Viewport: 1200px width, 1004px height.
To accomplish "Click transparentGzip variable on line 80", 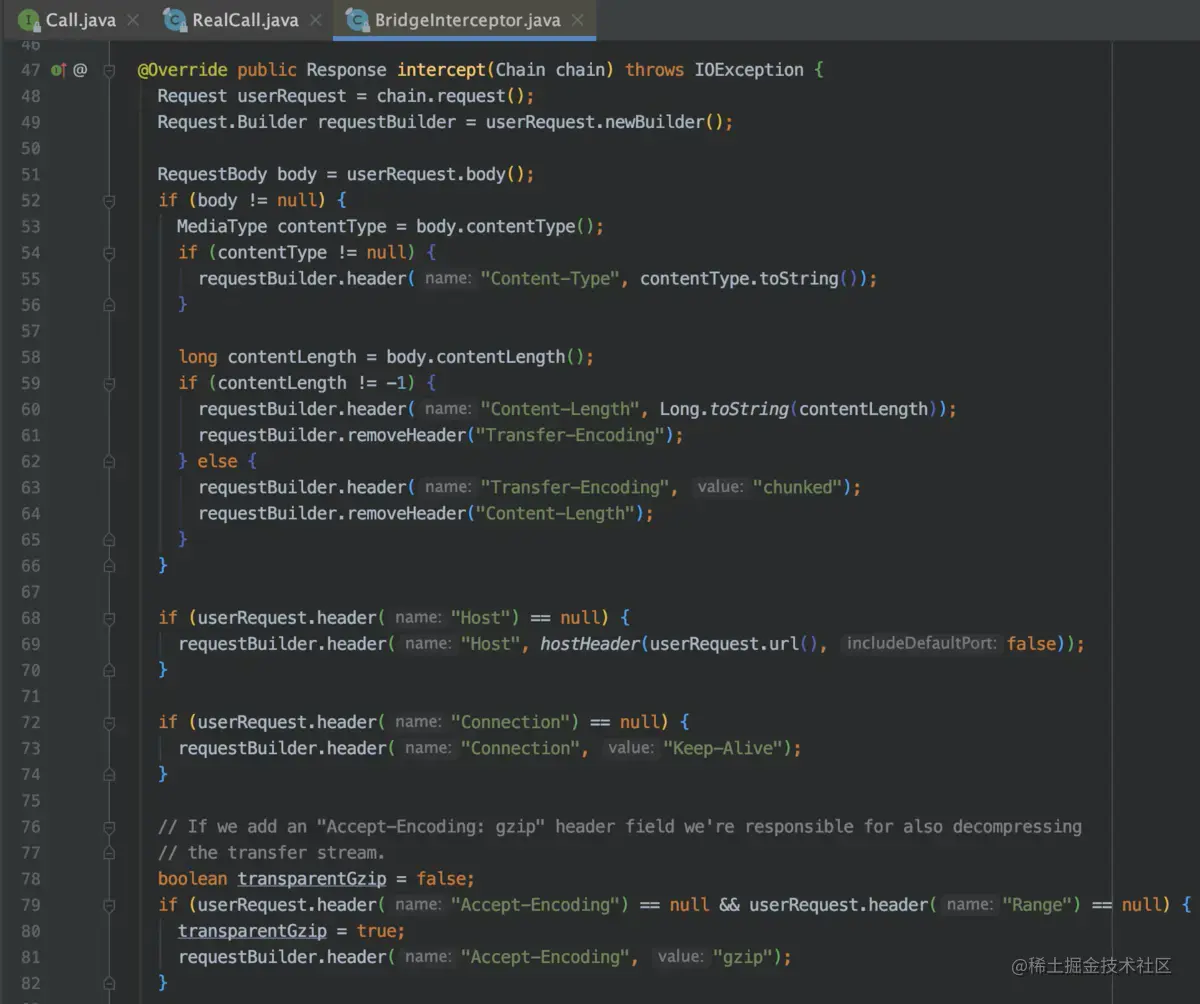I will 252,931.
